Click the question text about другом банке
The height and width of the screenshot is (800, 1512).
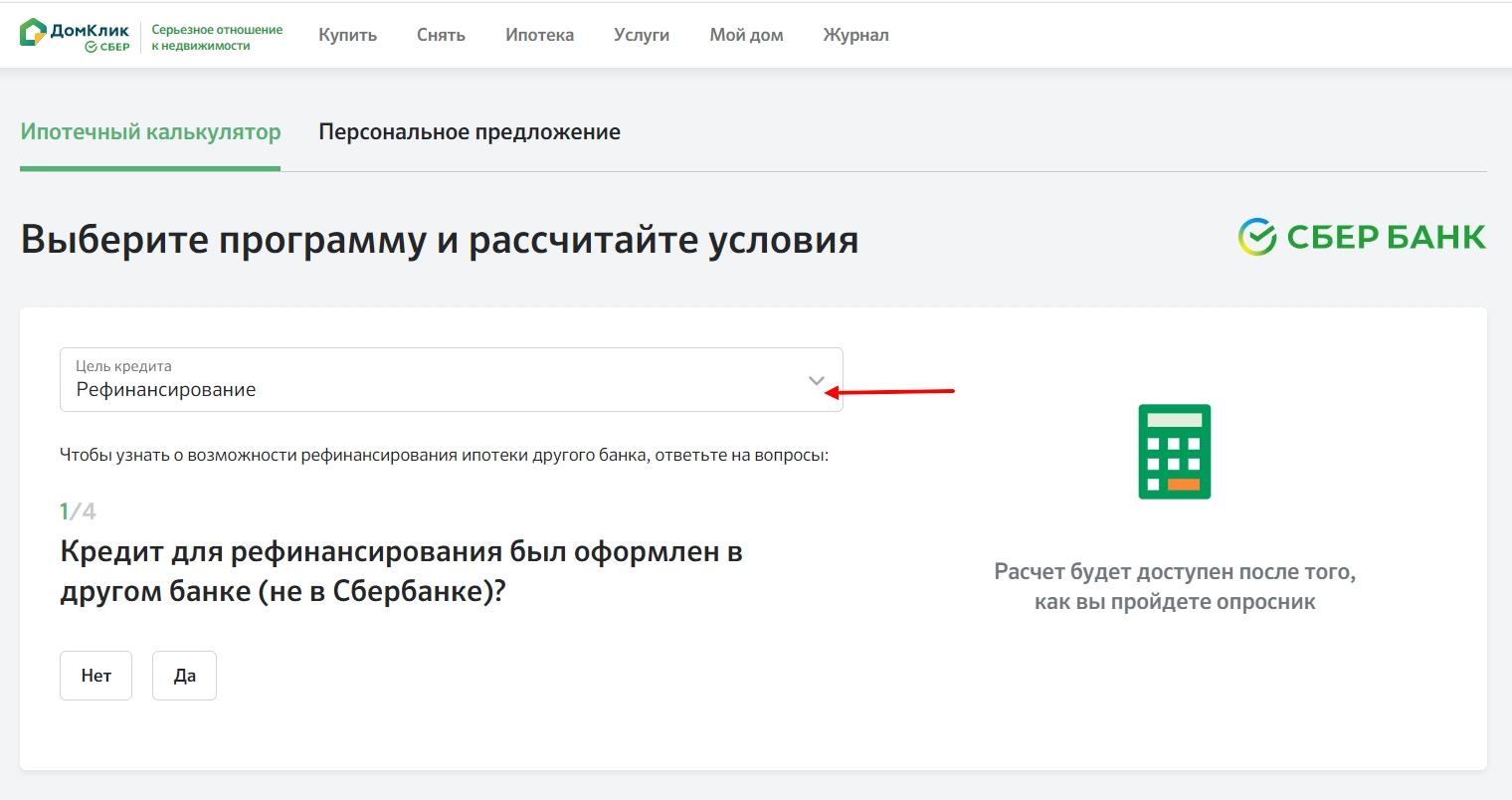click(401, 571)
